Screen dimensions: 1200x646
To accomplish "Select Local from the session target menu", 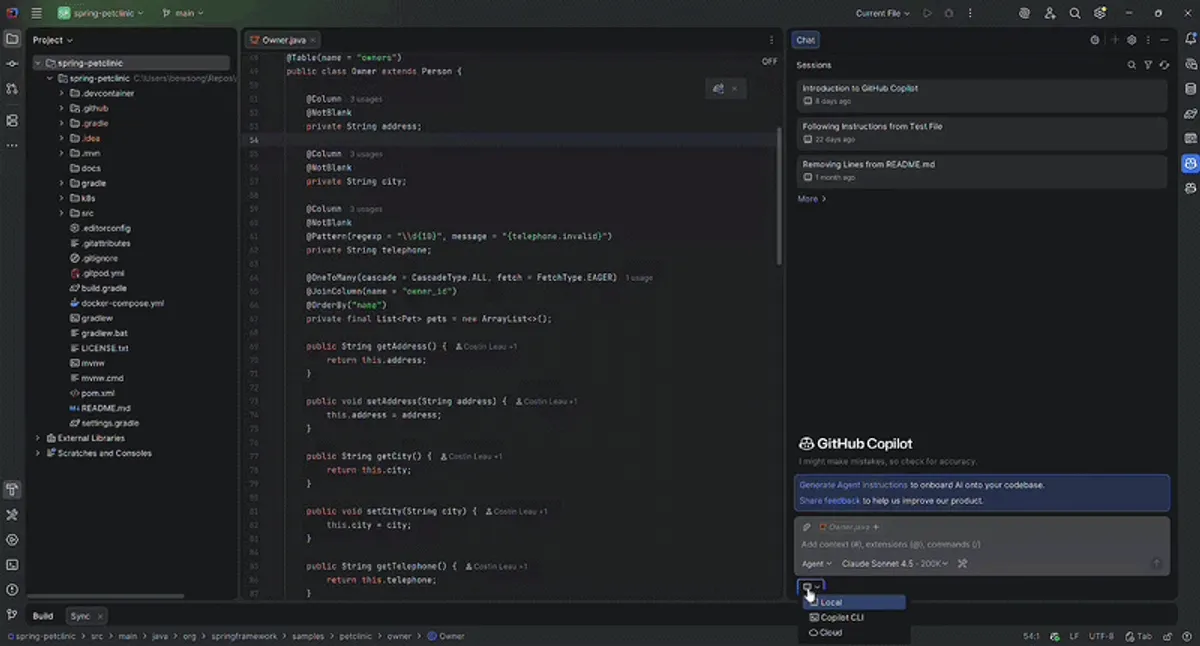I will click(x=855, y=602).
